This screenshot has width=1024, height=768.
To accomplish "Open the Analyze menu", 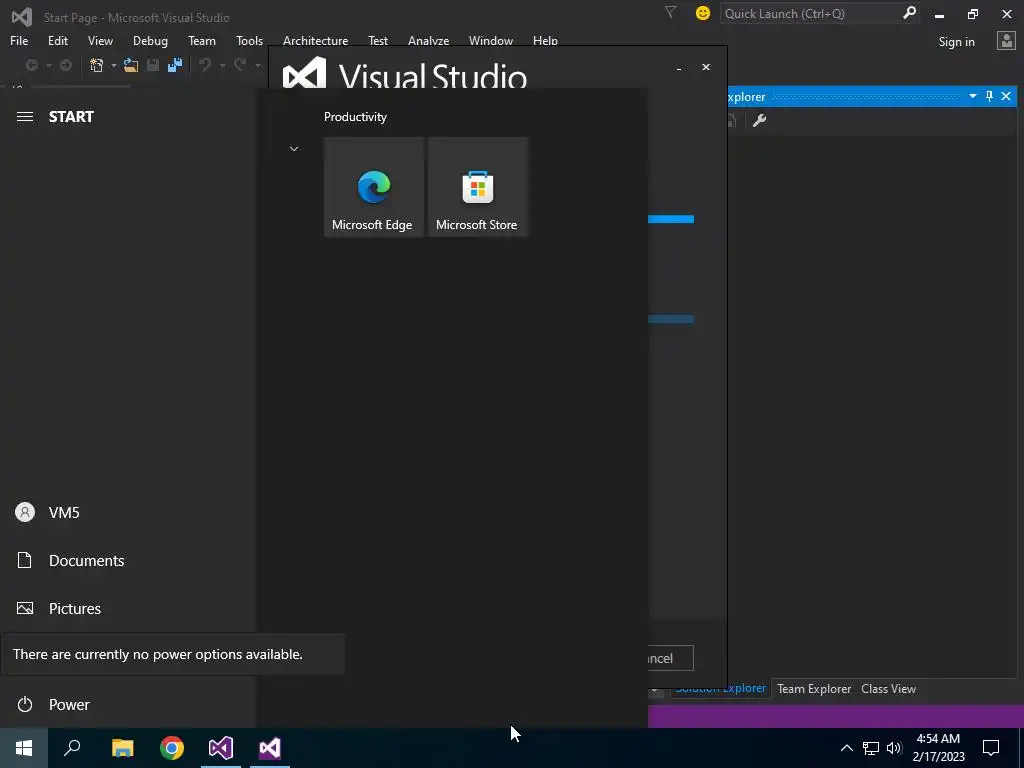I will [x=428, y=40].
